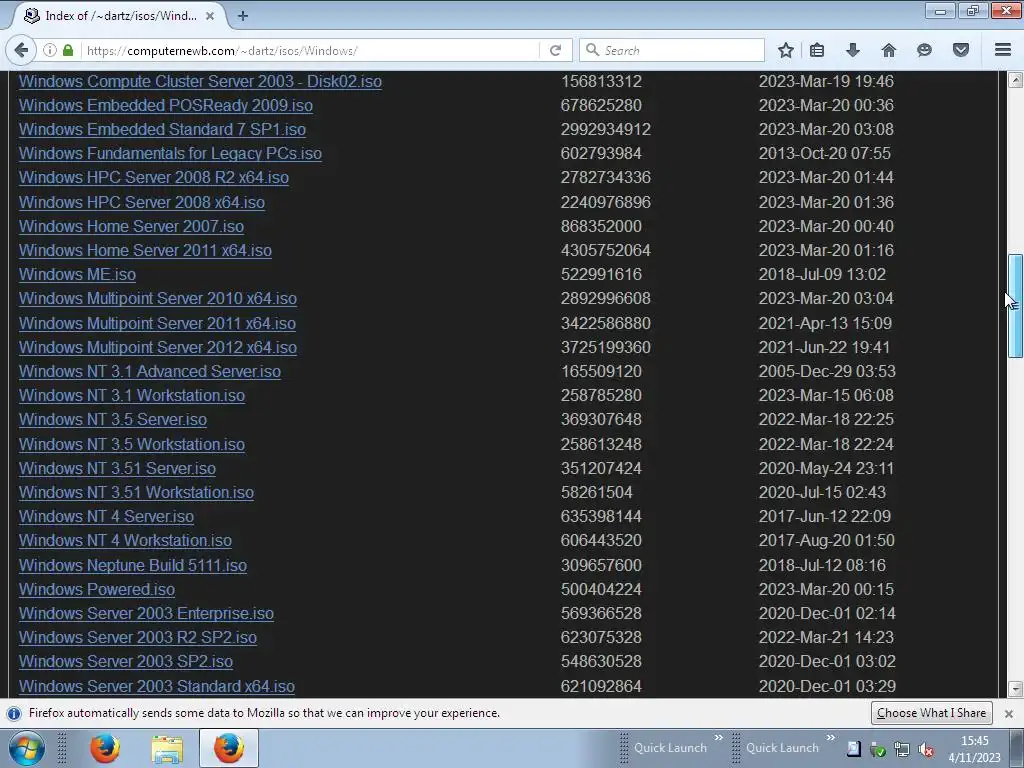Open Windows Neptune Build 5111.iso link

point(133,566)
